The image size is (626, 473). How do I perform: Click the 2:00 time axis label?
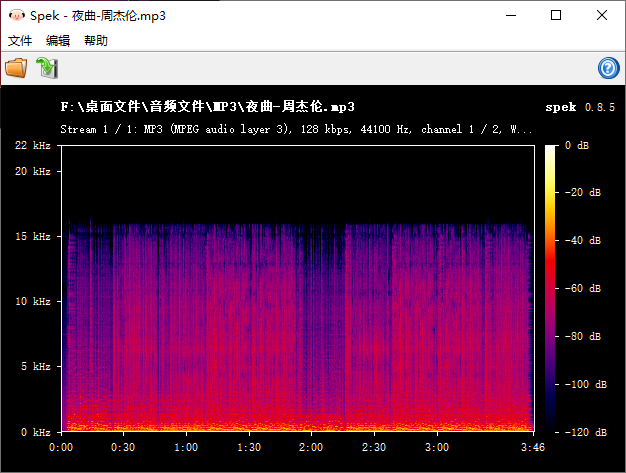(x=311, y=447)
